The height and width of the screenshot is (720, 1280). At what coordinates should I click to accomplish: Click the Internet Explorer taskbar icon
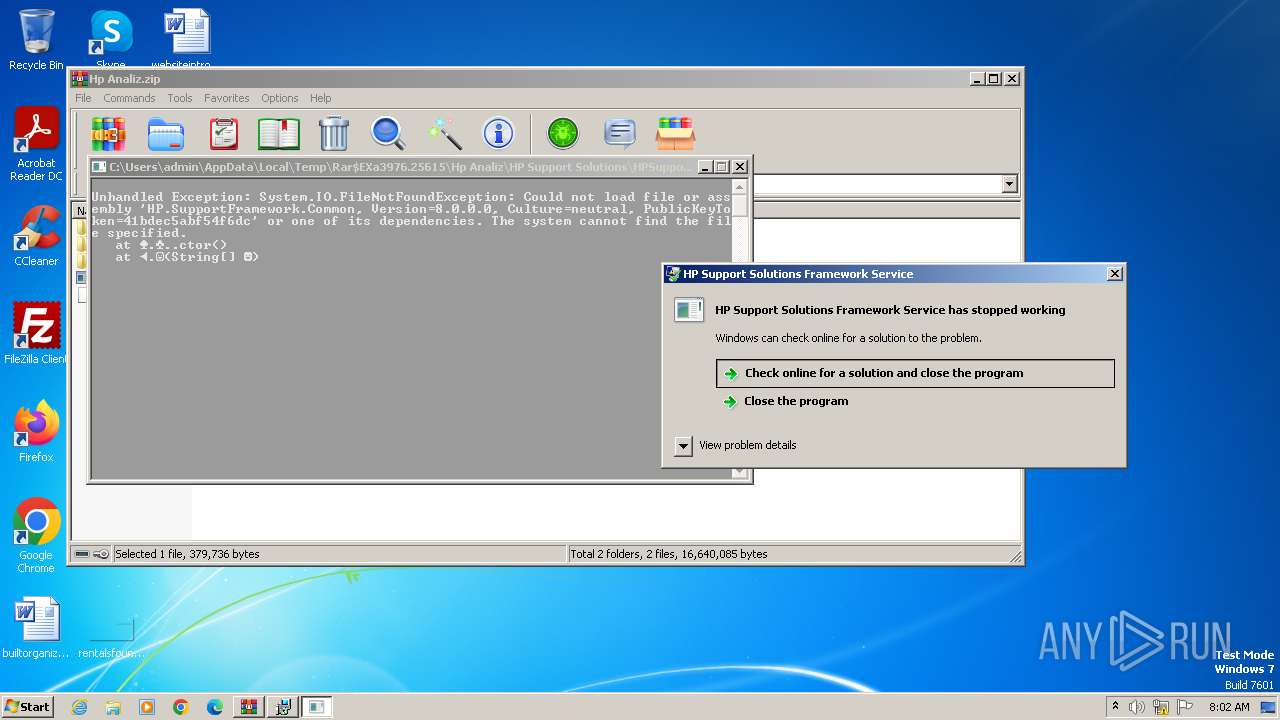coord(79,707)
